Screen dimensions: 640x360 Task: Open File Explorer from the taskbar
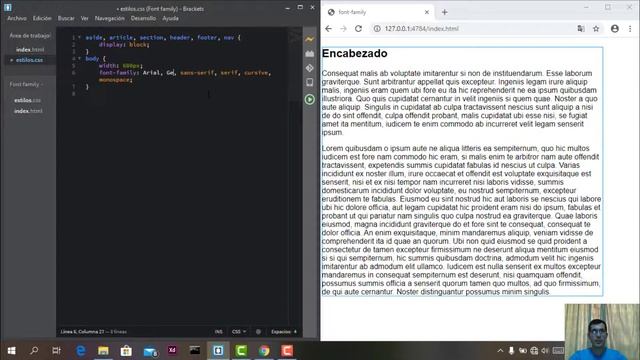tap(103, 351)
